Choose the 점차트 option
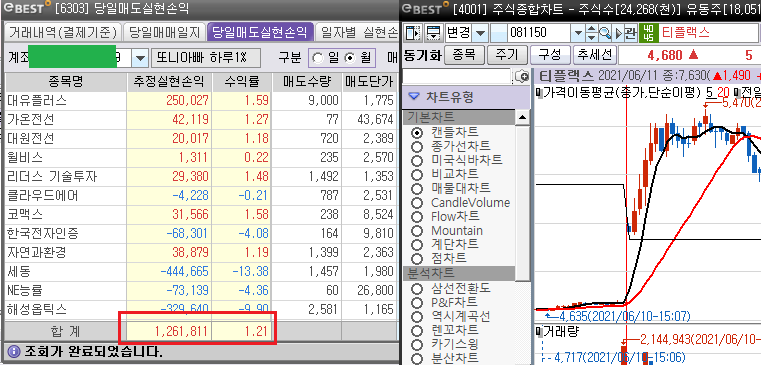 (x=417, y=259)
